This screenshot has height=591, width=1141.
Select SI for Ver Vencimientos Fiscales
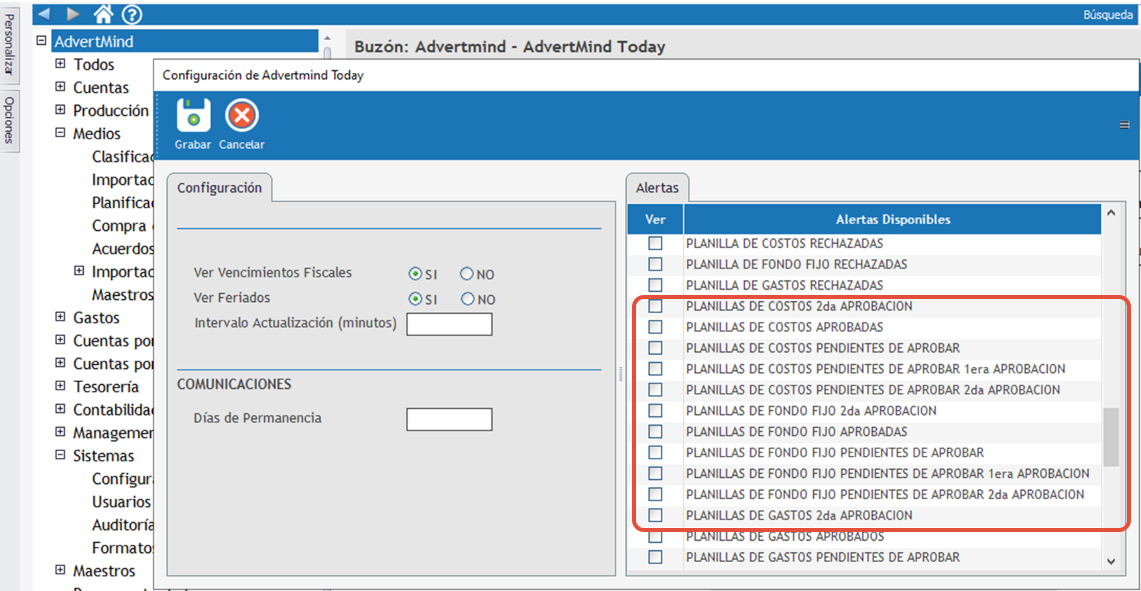point(416,274)
